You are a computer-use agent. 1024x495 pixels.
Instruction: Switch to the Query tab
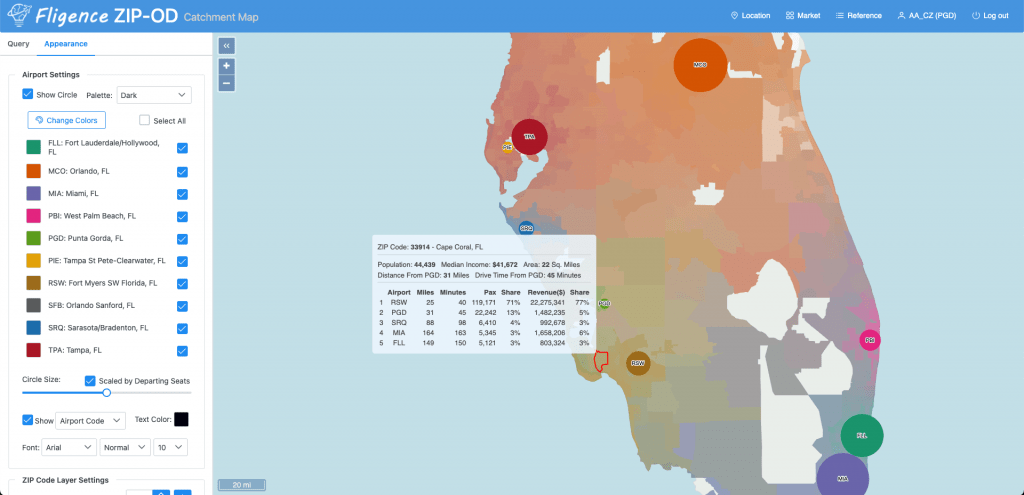click(x=18, y=44)
